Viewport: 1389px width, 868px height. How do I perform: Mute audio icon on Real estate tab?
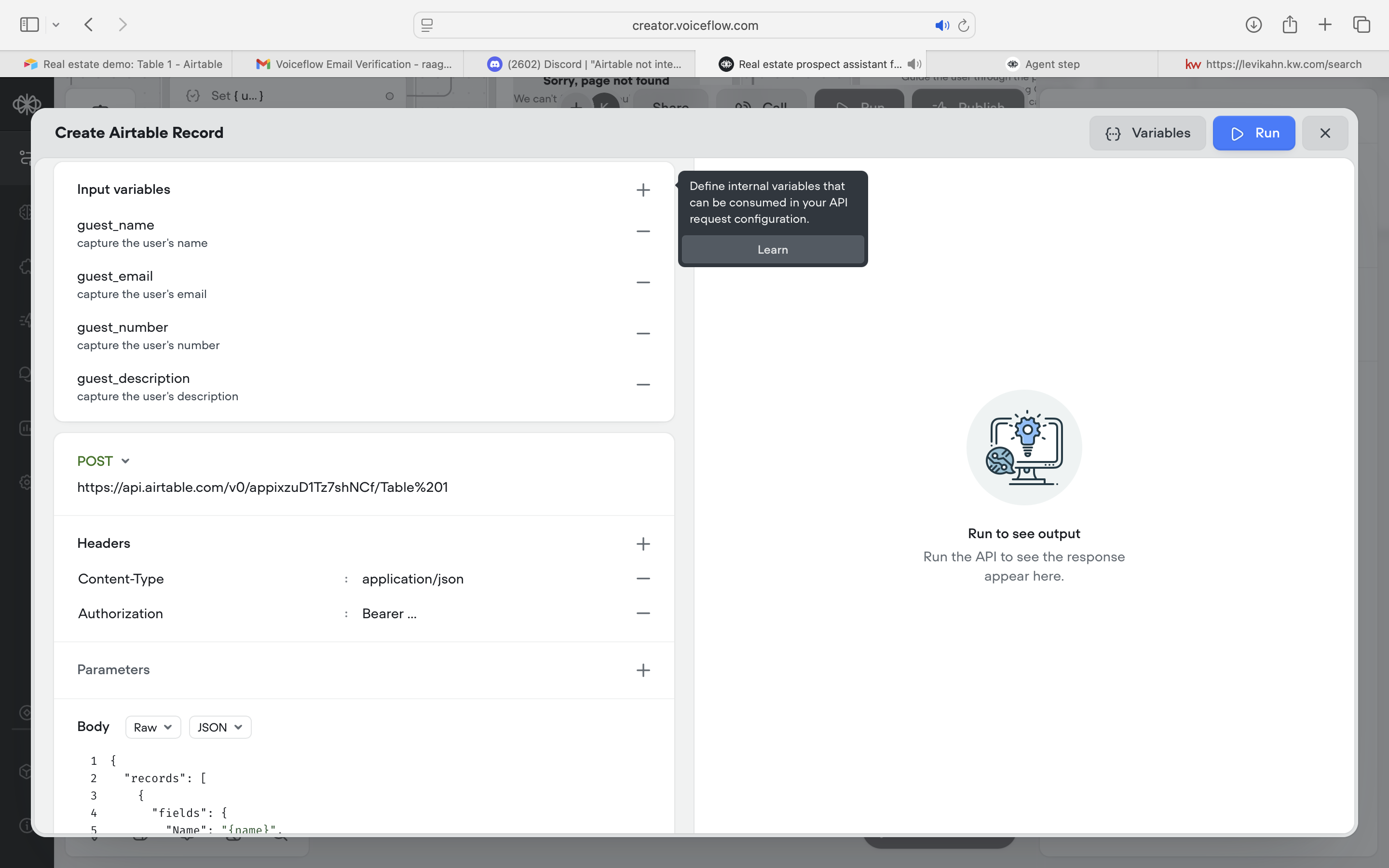(914, 64)
